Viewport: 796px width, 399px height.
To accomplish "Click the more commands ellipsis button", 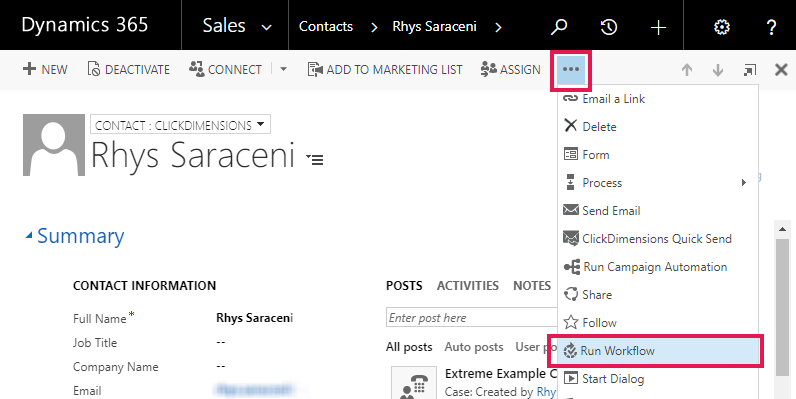I will [571, 70].
